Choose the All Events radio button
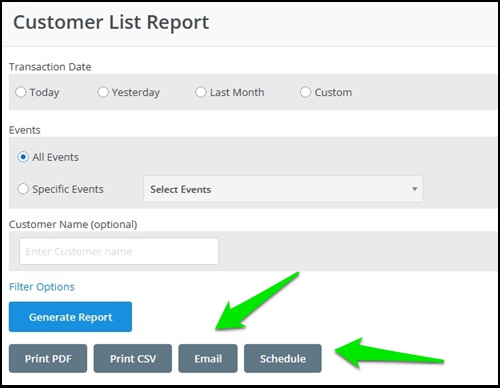Image resolution: width=500 pixels, height=388 pixels. pyautogui.click(x=23, y=157)
